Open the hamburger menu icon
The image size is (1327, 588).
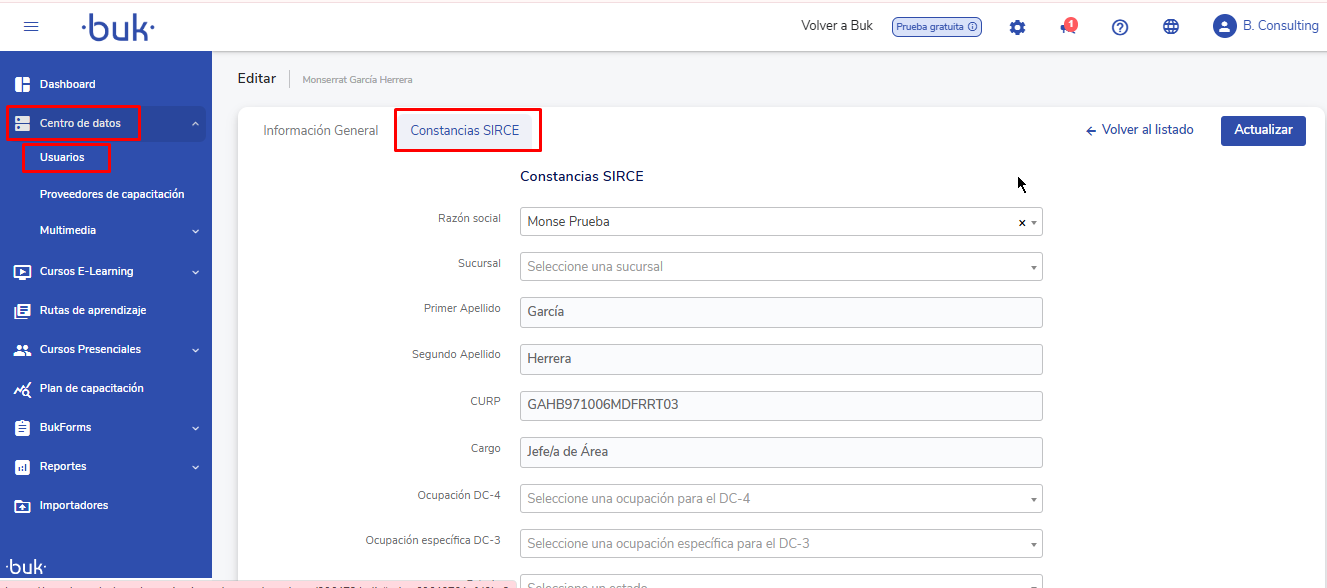pyautogui.click(x=31, y=27)
